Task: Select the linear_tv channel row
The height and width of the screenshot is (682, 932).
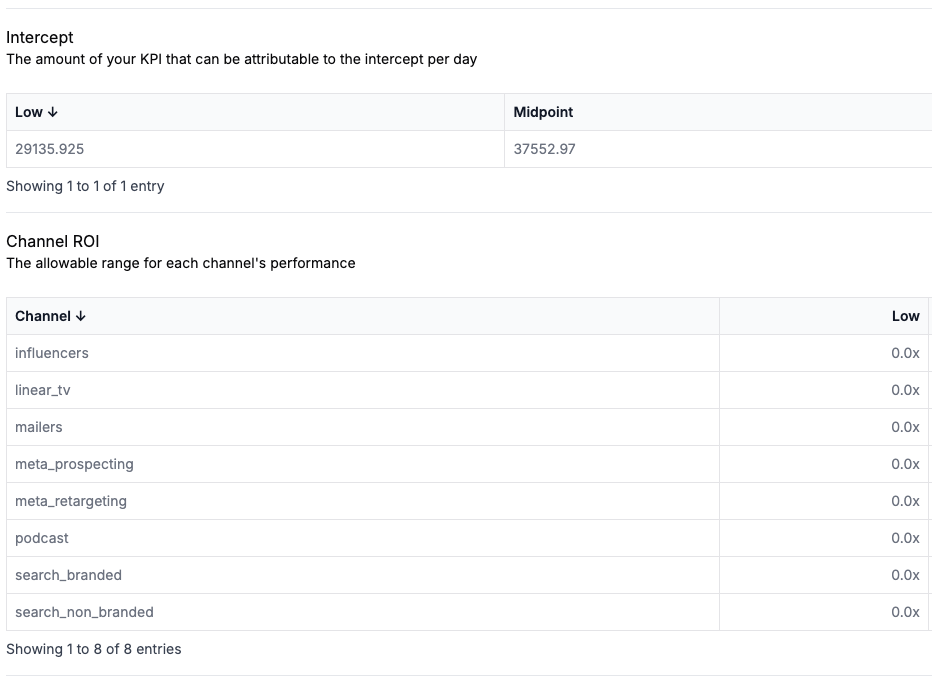Action: pos(43,390)
